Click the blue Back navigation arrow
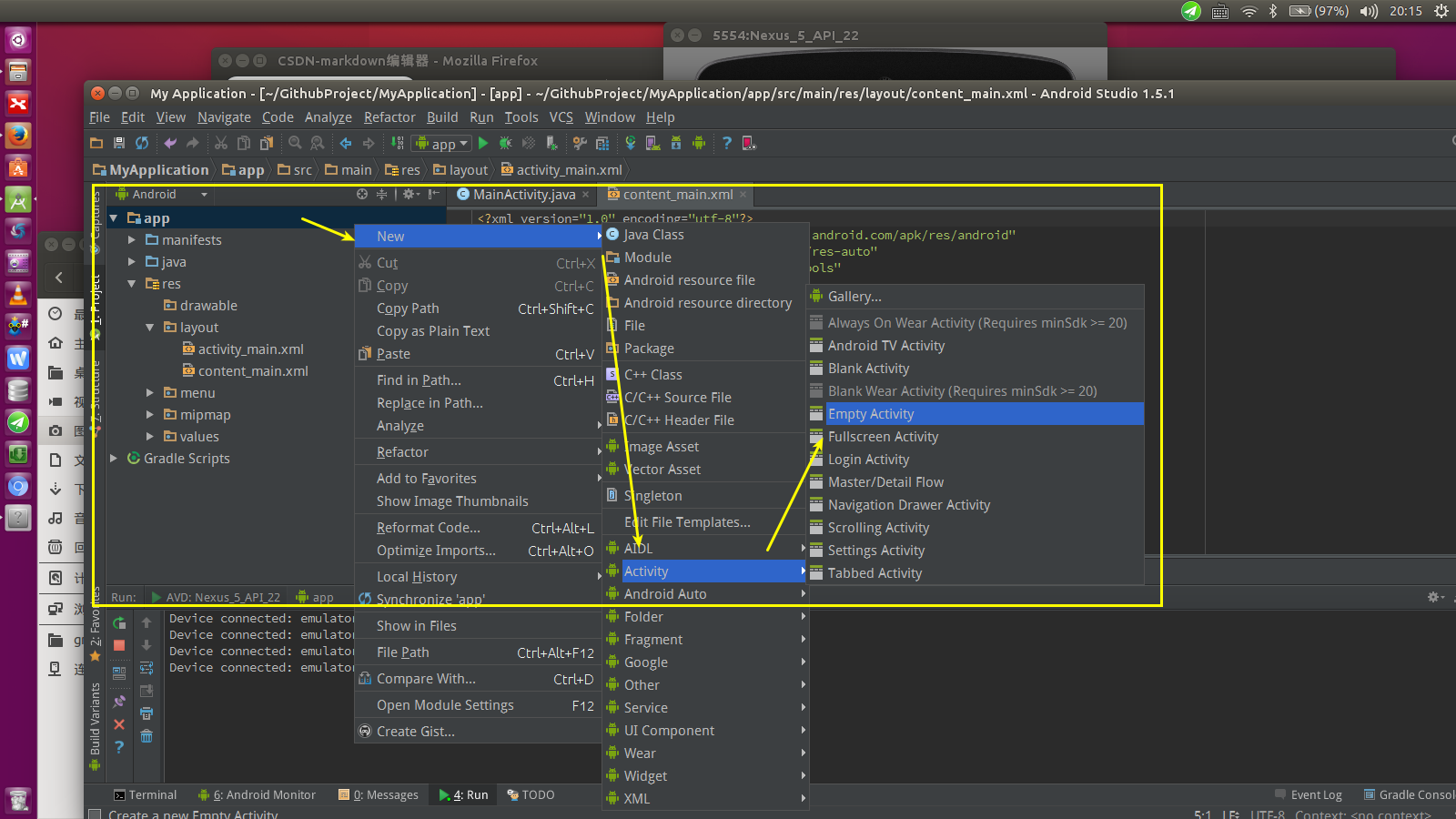The height and width of the screenshot is (819, 1456). point(346,143)
